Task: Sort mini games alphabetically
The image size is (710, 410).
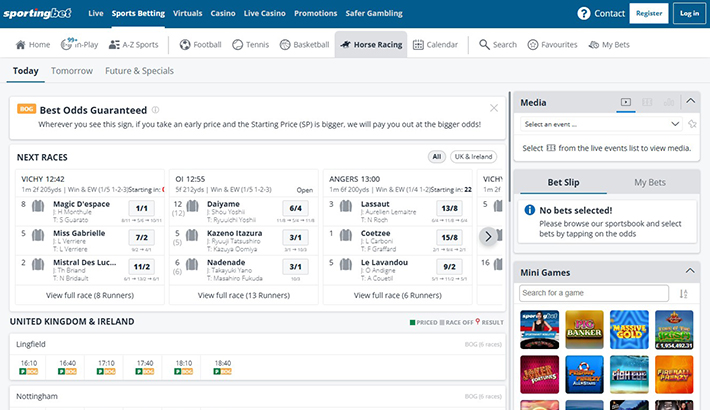Action: pos(683,294)
